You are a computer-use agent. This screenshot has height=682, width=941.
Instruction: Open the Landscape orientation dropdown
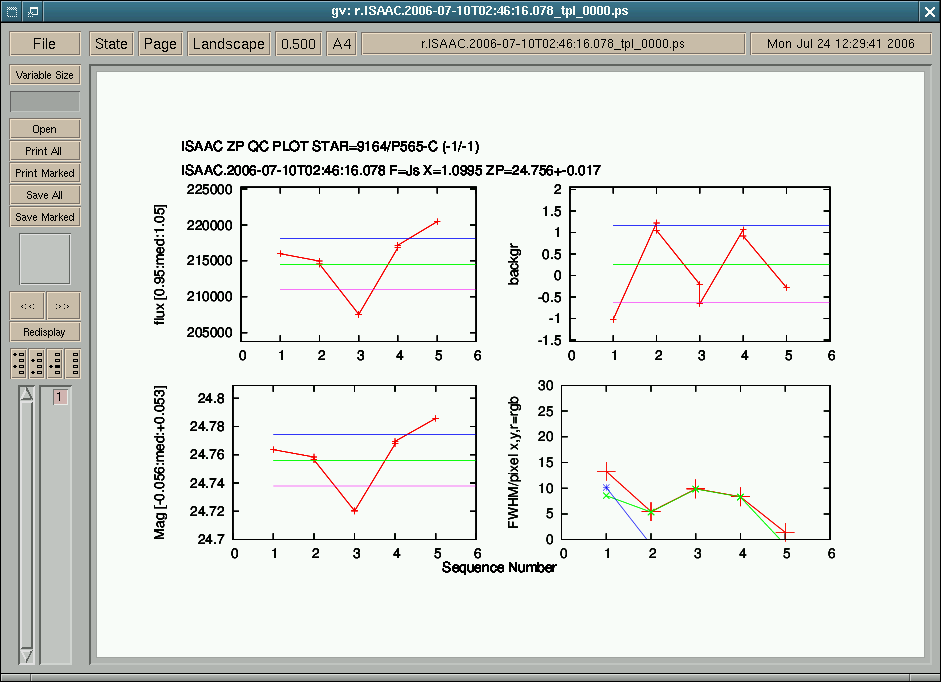229,44
